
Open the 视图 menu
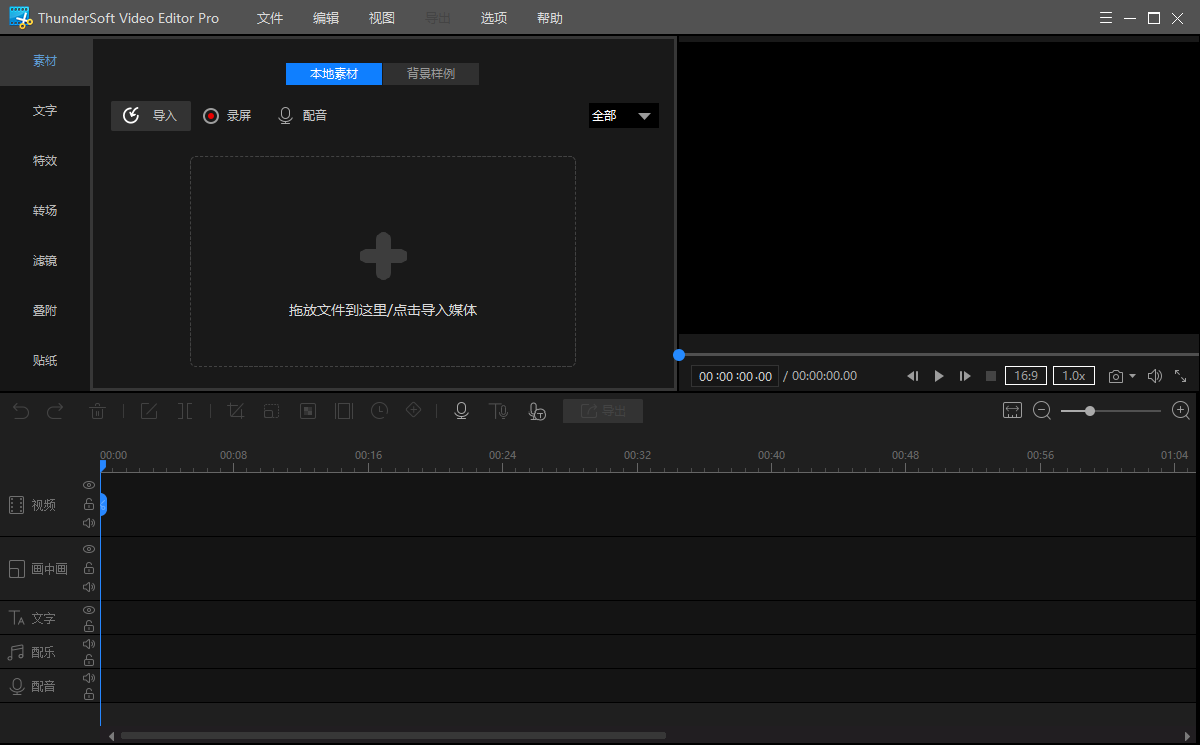(x=381, y=18)
